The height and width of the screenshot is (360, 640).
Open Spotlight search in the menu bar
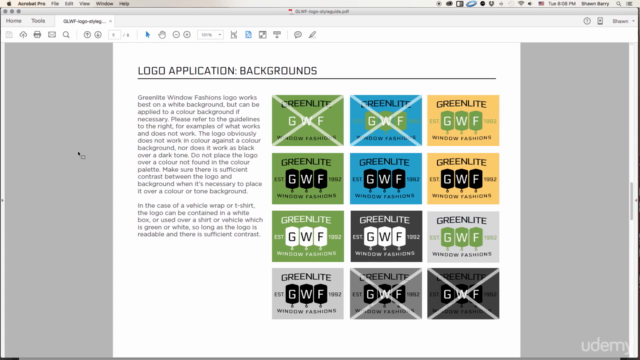(x=619, y=4)
